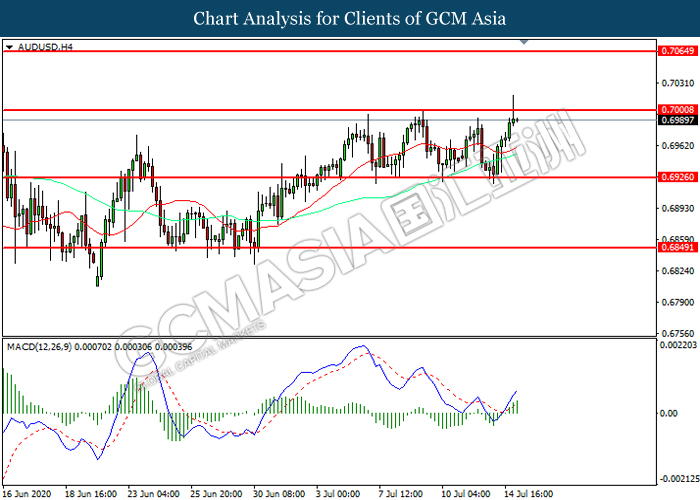Click the 7 Jul 12:00 time axis label
Image resolution: width=700 pixels, height=500 pixels.
coord(402,493)
